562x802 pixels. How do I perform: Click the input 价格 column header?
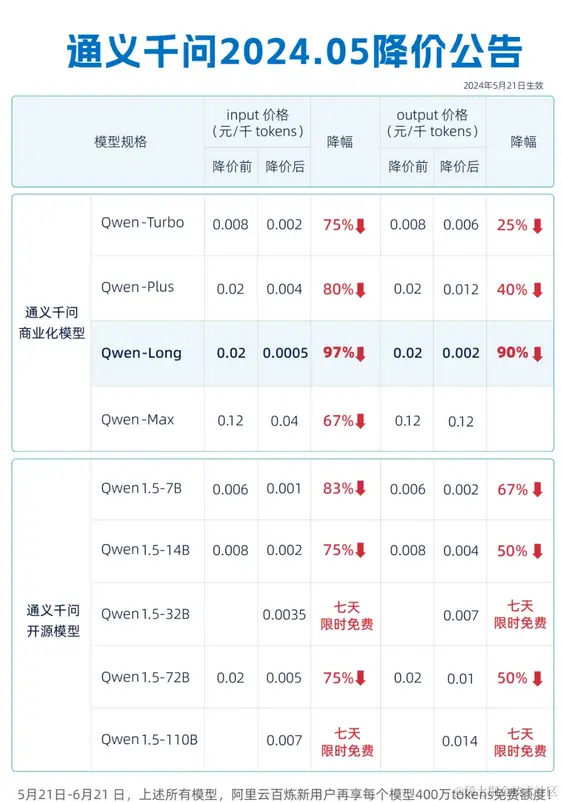click(x=258, y=123)
